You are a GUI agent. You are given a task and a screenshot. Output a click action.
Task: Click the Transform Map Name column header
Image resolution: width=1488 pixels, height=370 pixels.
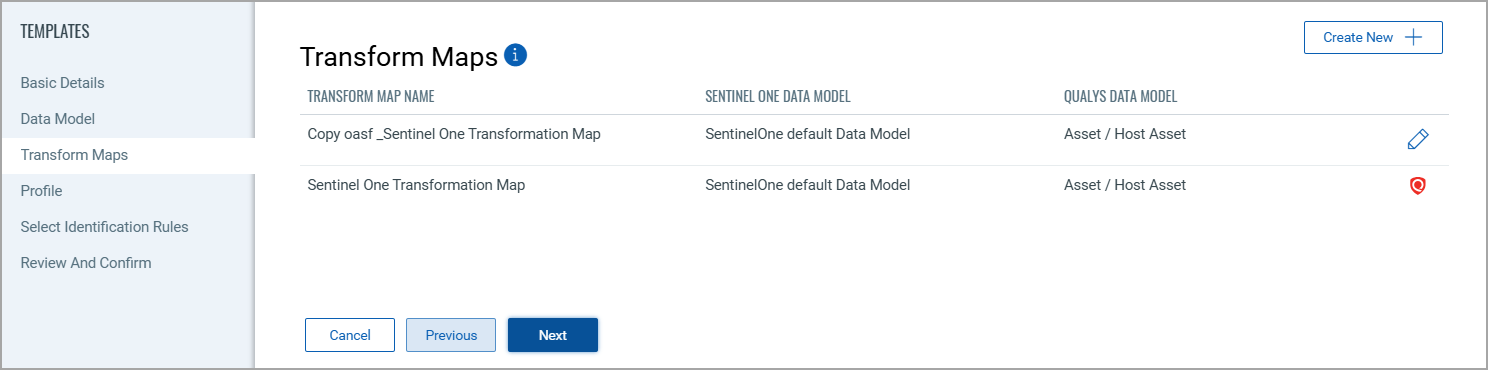coord(371,97)
